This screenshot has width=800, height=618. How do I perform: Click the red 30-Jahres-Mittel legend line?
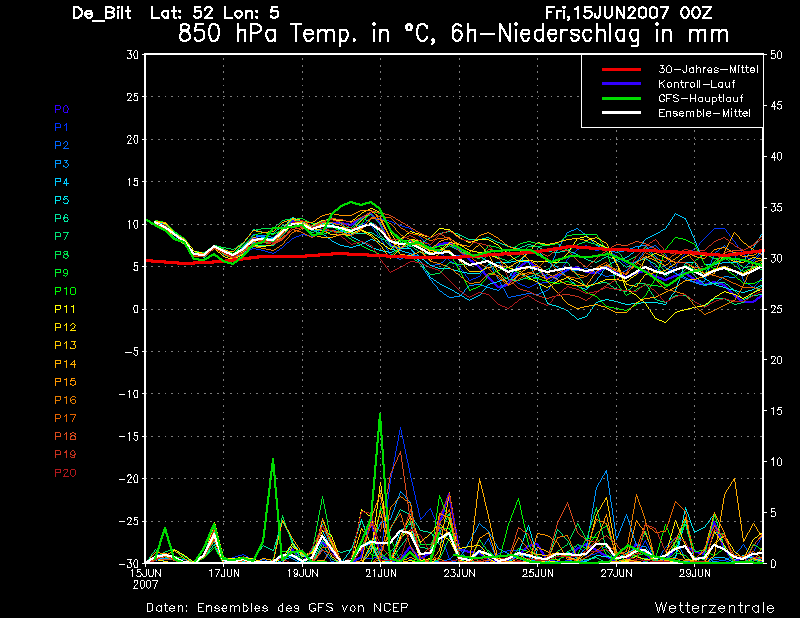(x=621, y=69)
